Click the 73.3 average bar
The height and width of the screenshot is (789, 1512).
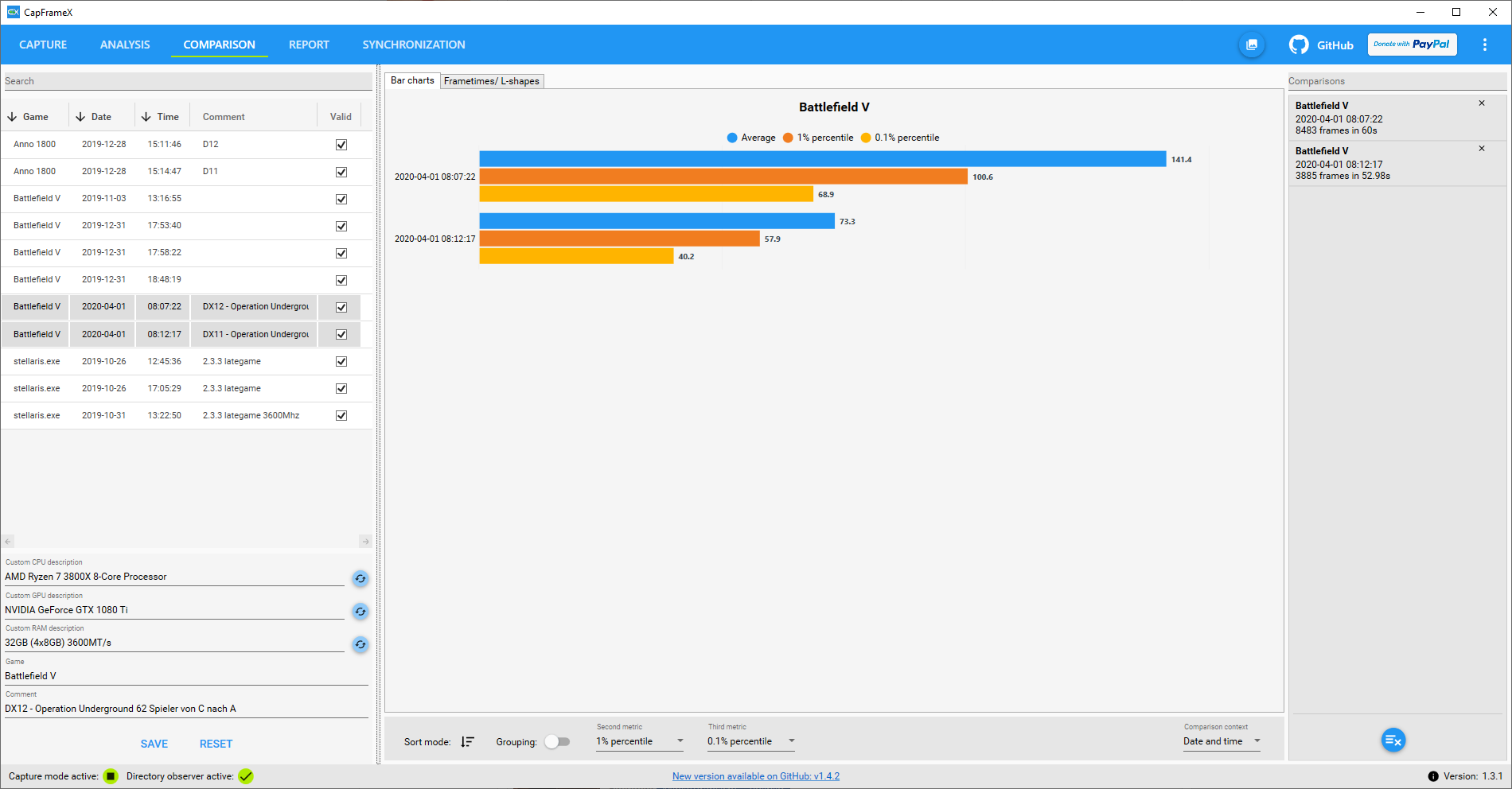[x=657, y=221]
